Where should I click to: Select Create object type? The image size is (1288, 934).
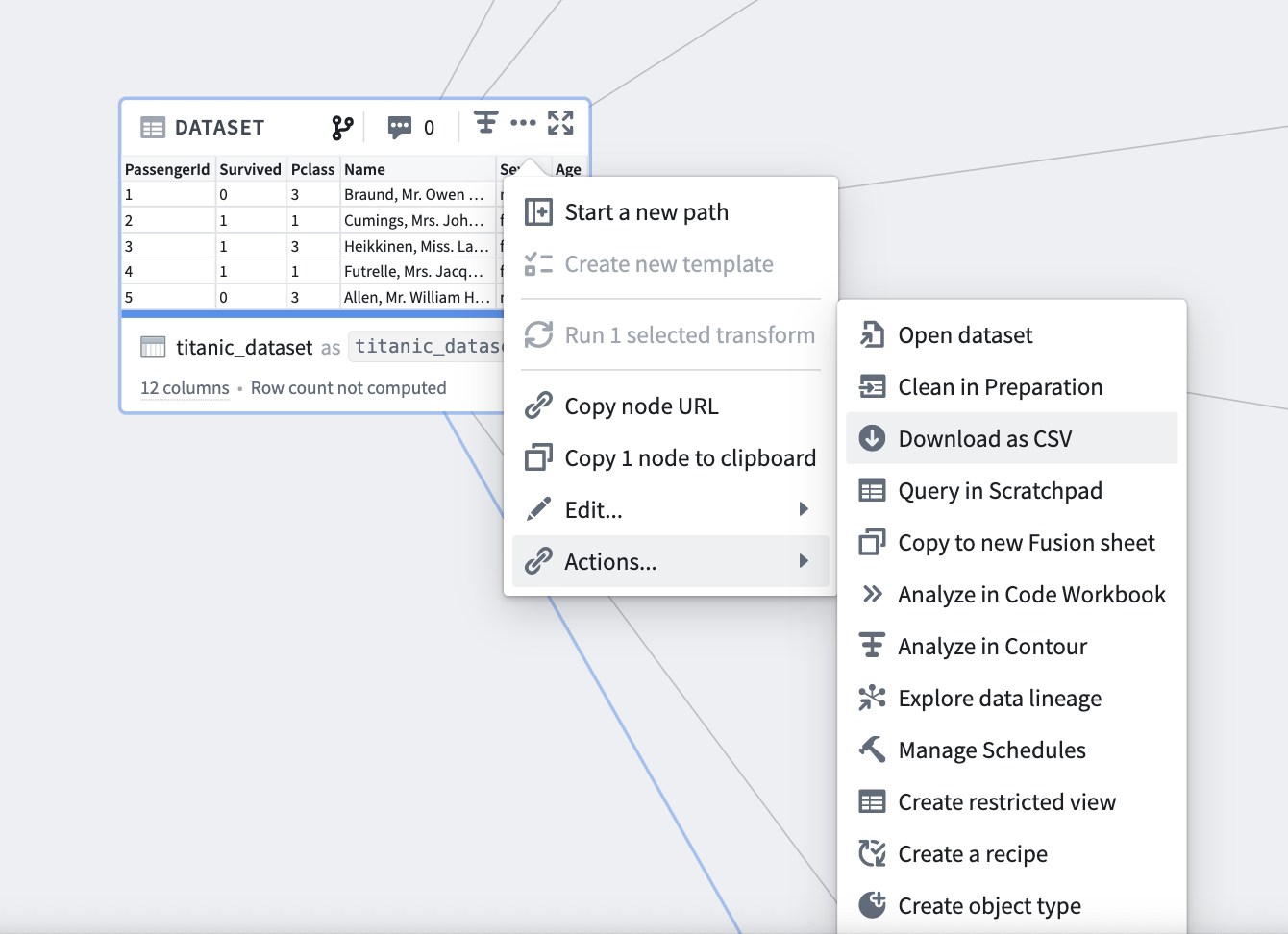click(1012, 905)
